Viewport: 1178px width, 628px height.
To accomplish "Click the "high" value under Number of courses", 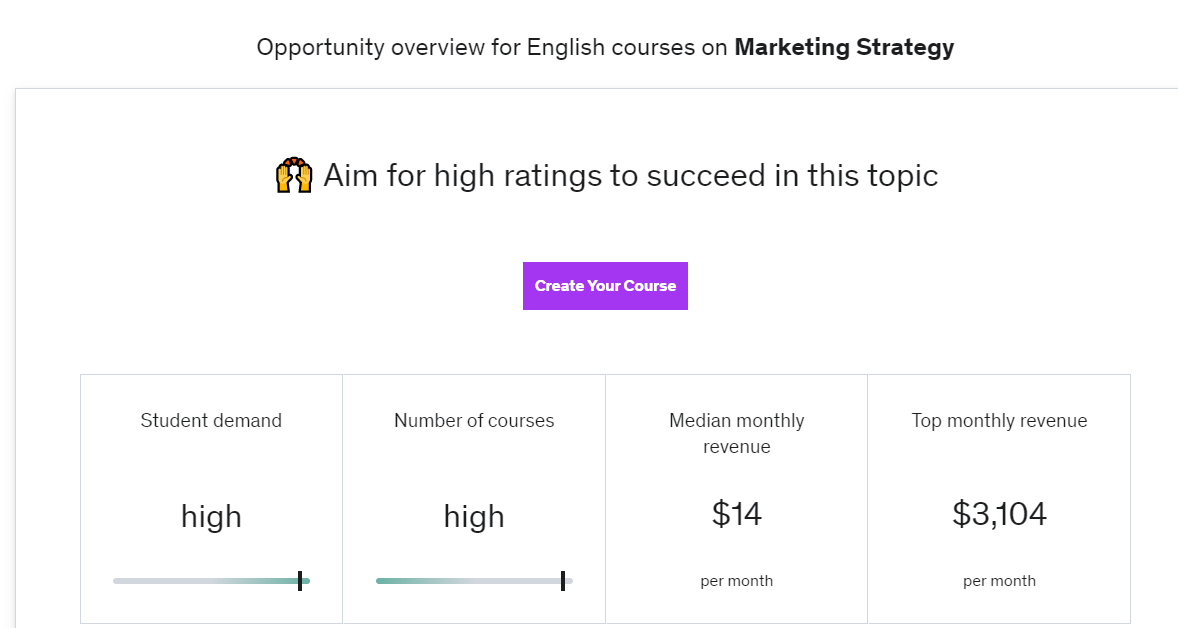I will [x=474, y=516].
